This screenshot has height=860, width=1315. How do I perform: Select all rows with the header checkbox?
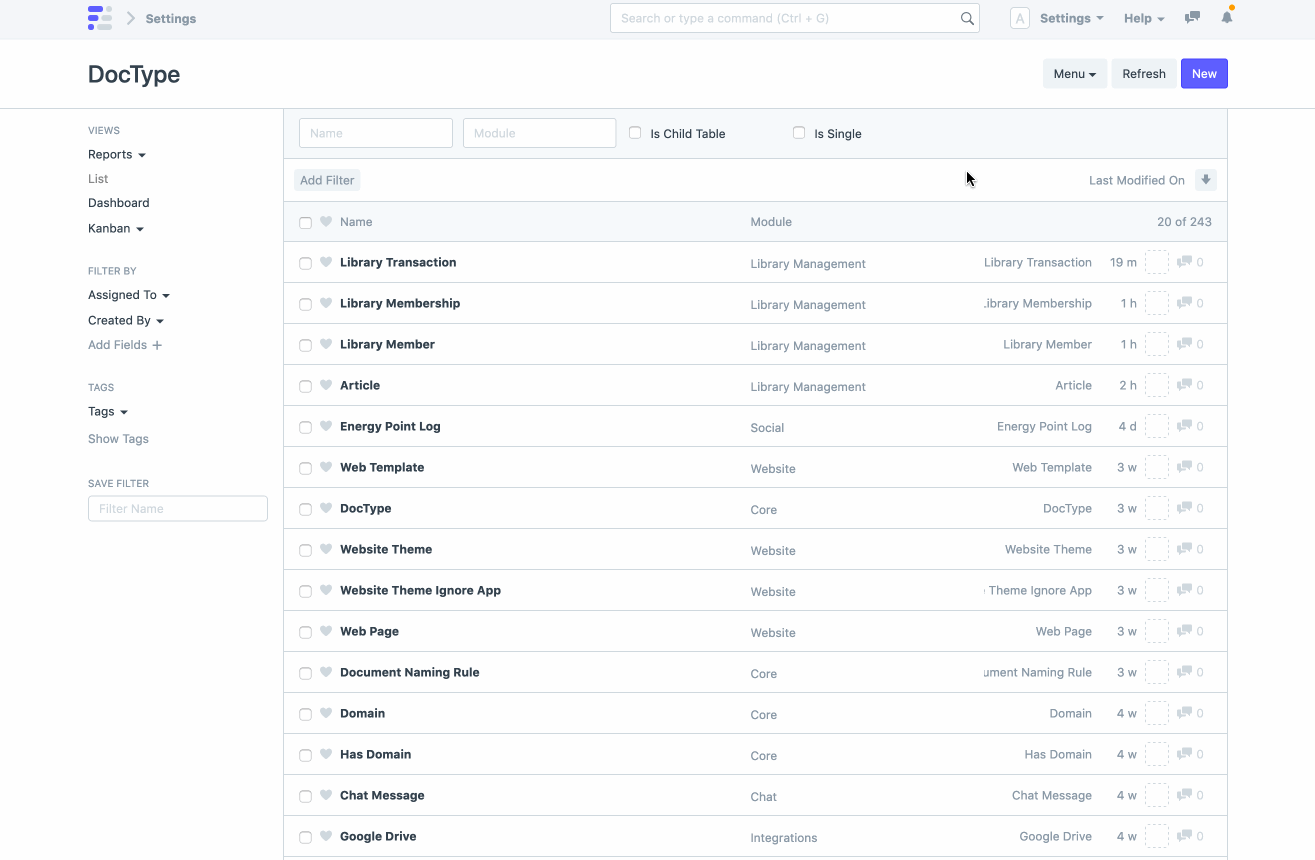[x=305, y=222]
